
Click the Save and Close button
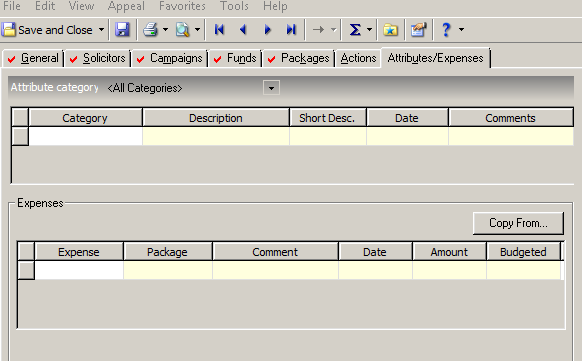pyautogui.click(x=47, y=30)
